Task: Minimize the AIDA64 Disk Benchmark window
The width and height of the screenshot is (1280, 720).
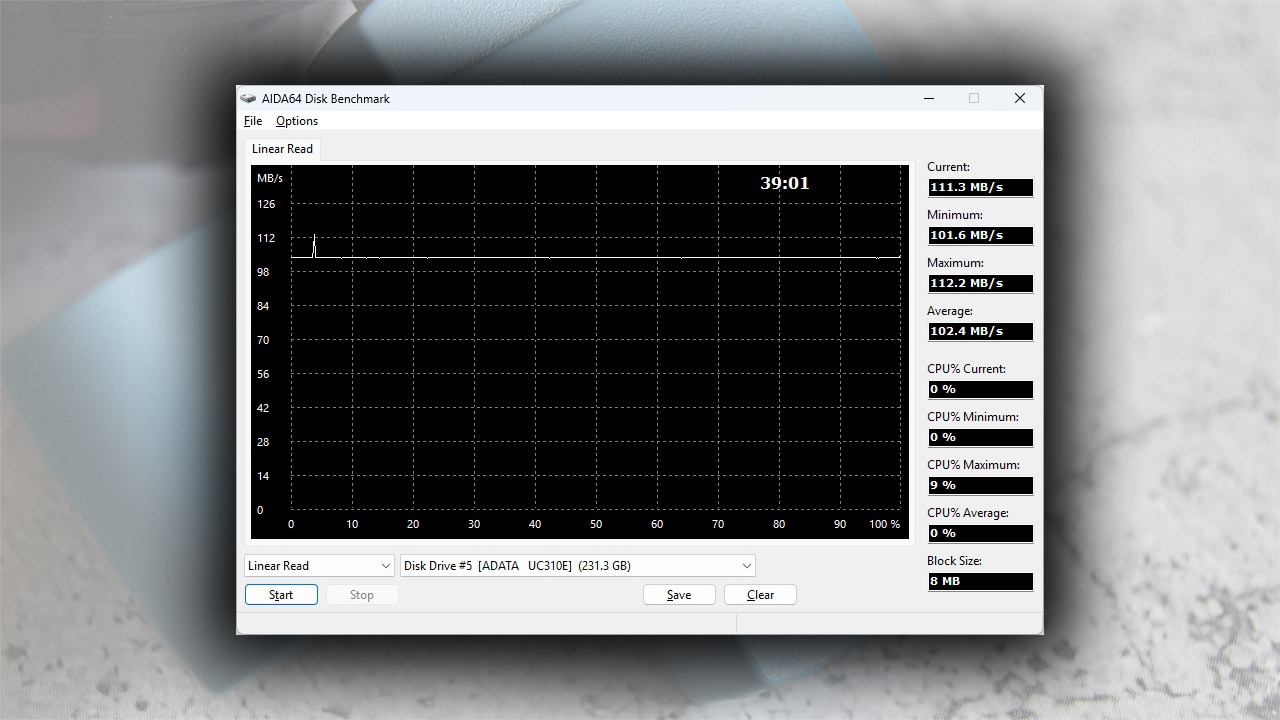Action: coord(929,98)
